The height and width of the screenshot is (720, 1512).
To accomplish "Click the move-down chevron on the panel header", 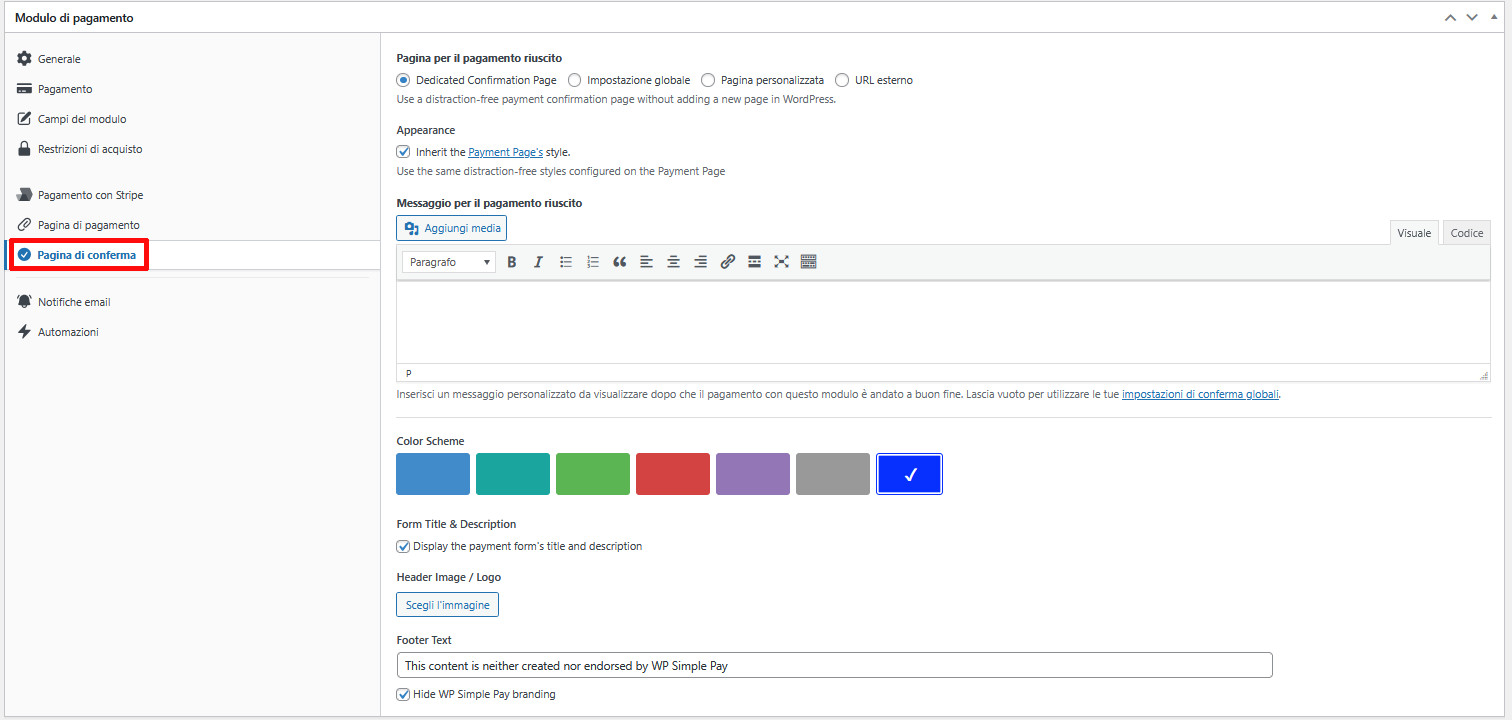I will coord(1472,17).
